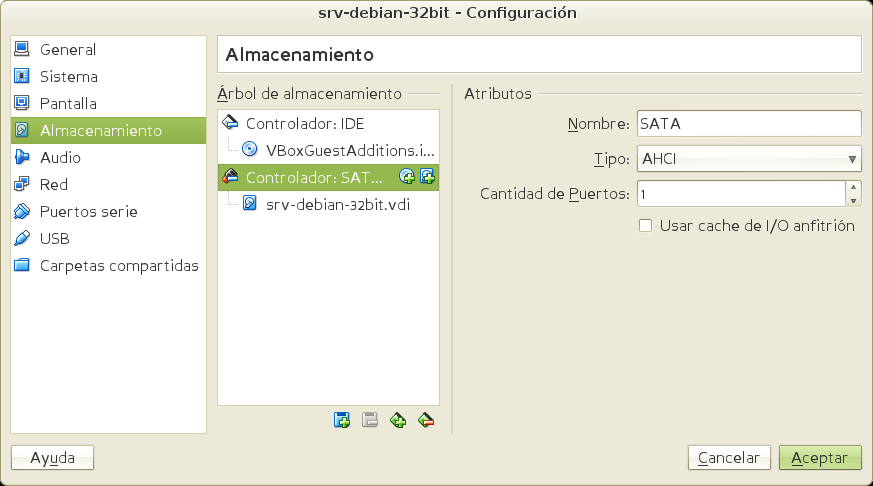Click the remove controller icon below storage tree
This screenshot has height=486, width=873.
pyautogui.click(x=426, y=420)
